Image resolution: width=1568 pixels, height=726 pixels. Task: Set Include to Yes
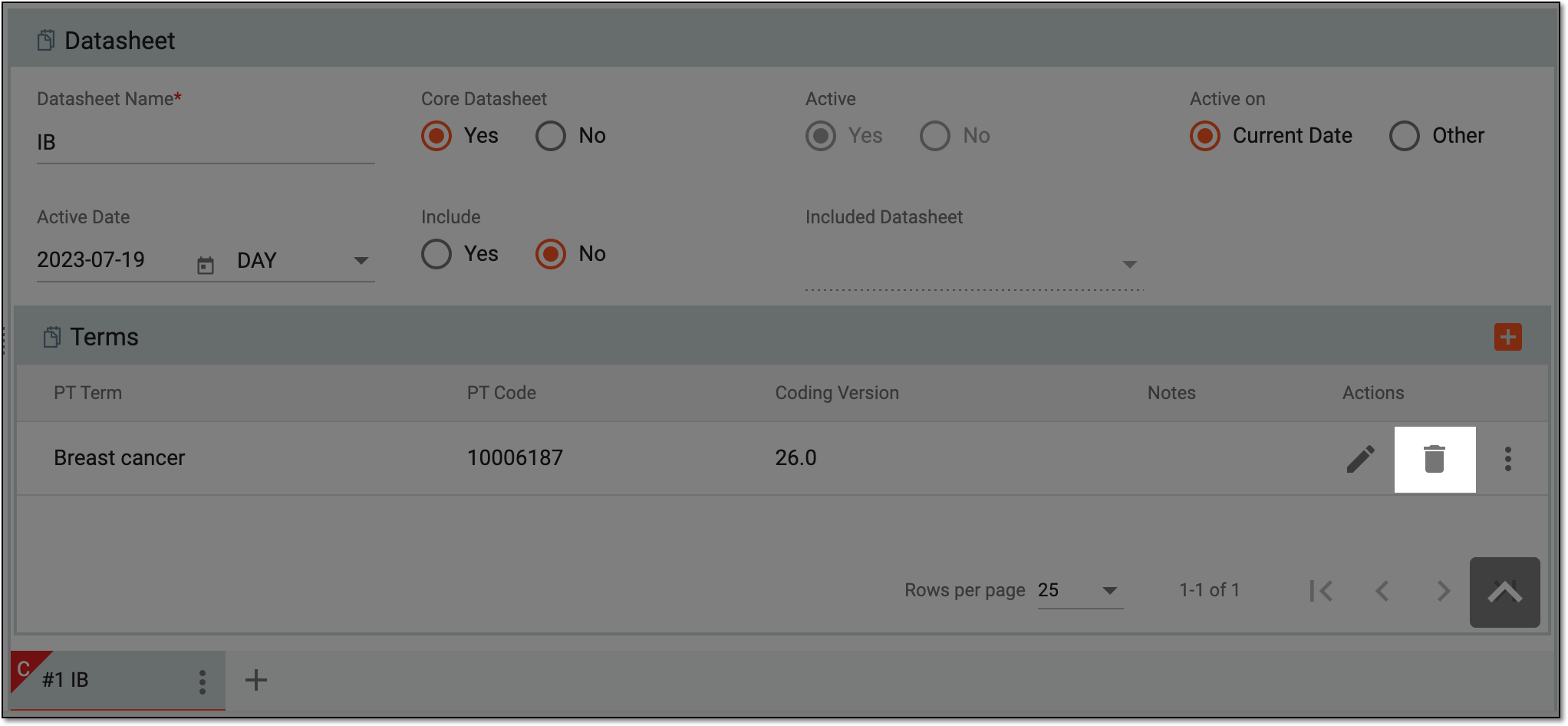tap(436, 254)
